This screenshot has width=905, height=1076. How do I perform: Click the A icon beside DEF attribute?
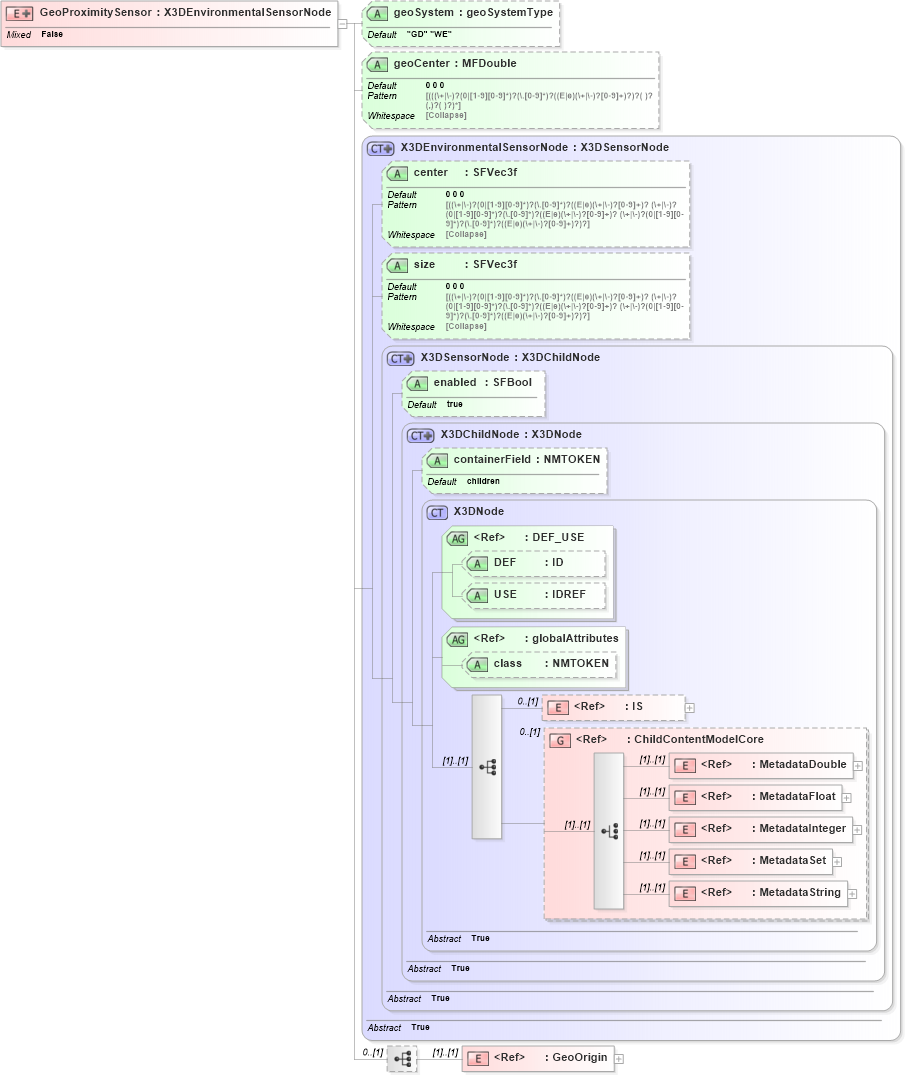coord(477,563)
